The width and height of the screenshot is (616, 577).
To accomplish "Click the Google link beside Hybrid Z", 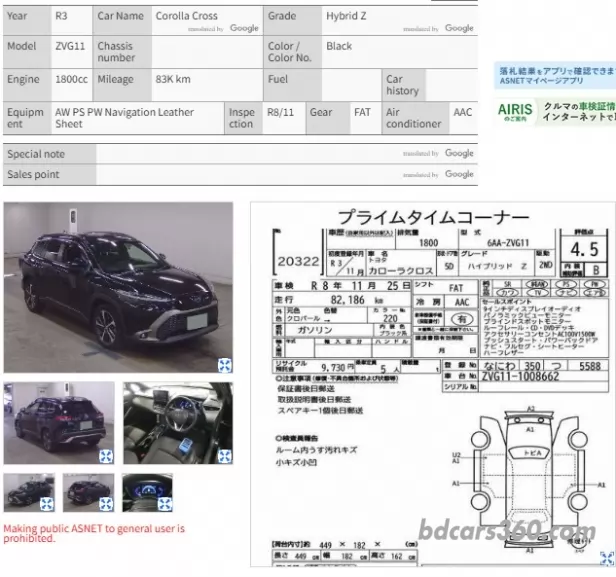I will 459,28.
